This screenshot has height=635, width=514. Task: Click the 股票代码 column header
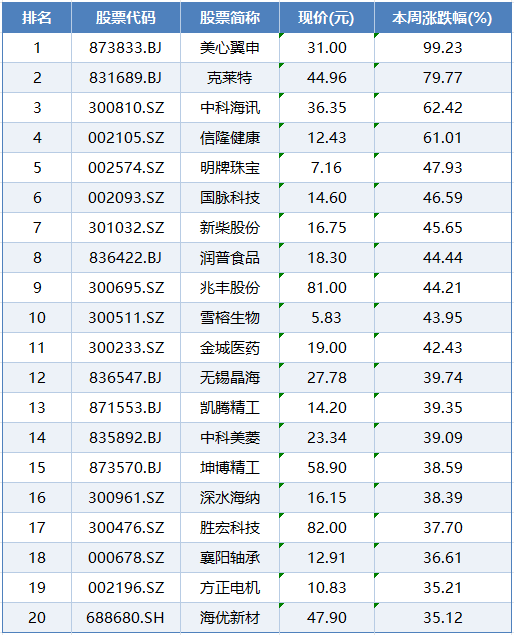[126, 17]
